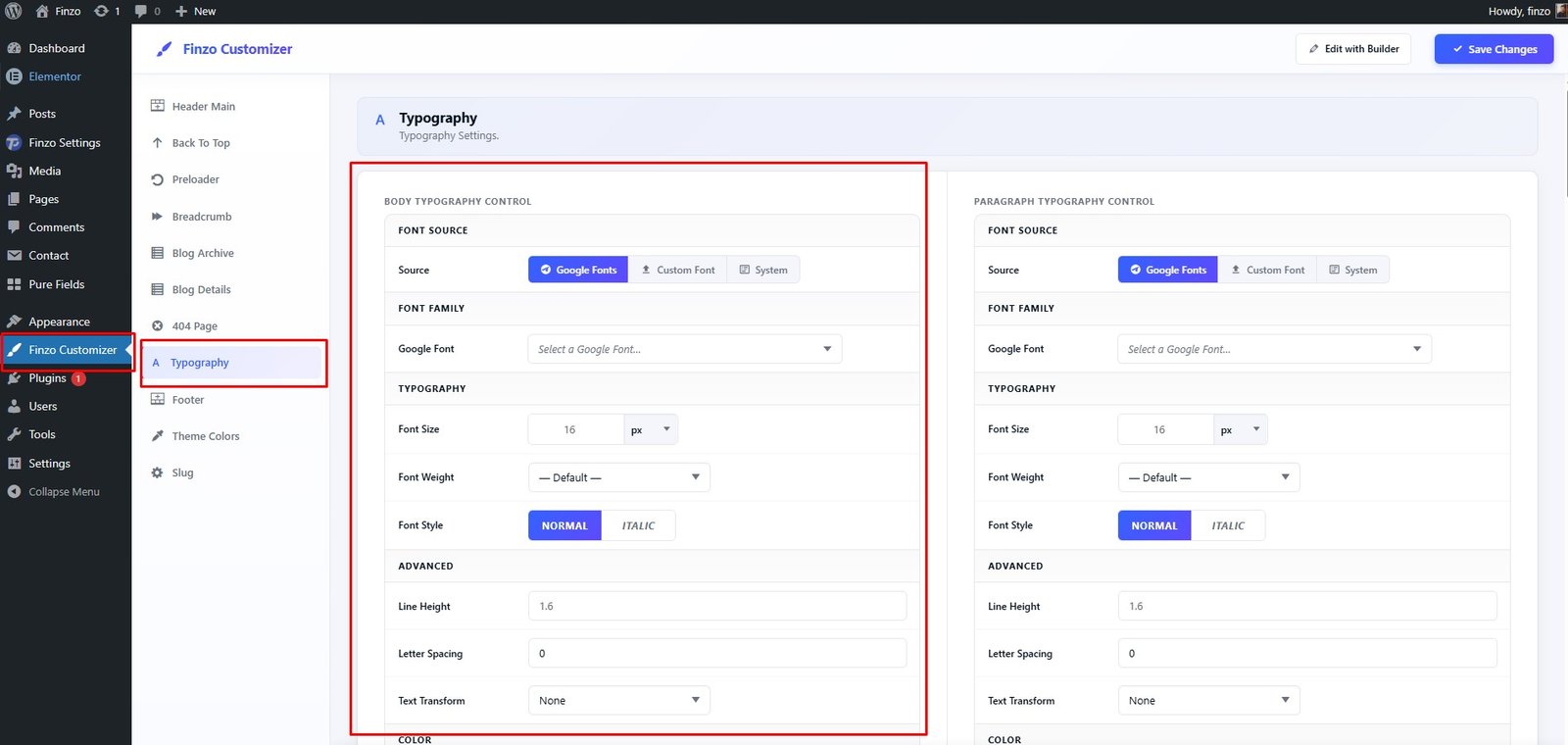Select Google Fonts source for body typography

click(578, 270)
